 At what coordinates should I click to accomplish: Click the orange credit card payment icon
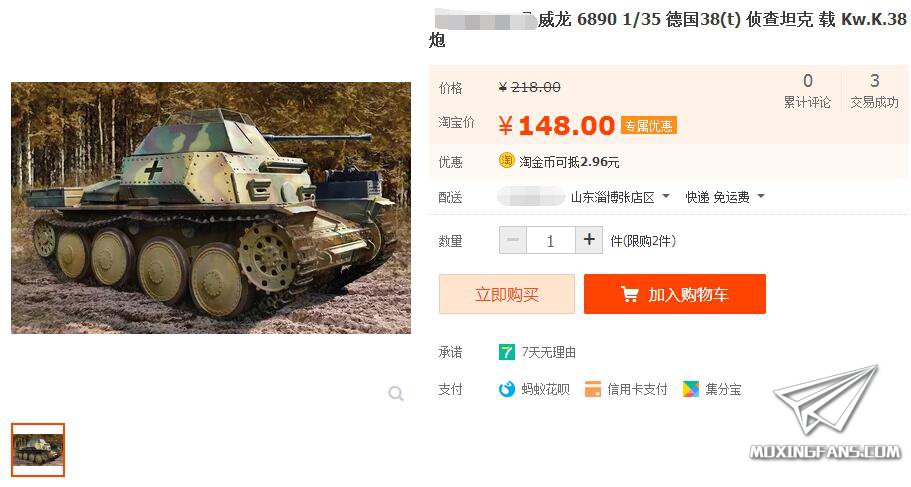click(x=593, y=389)
